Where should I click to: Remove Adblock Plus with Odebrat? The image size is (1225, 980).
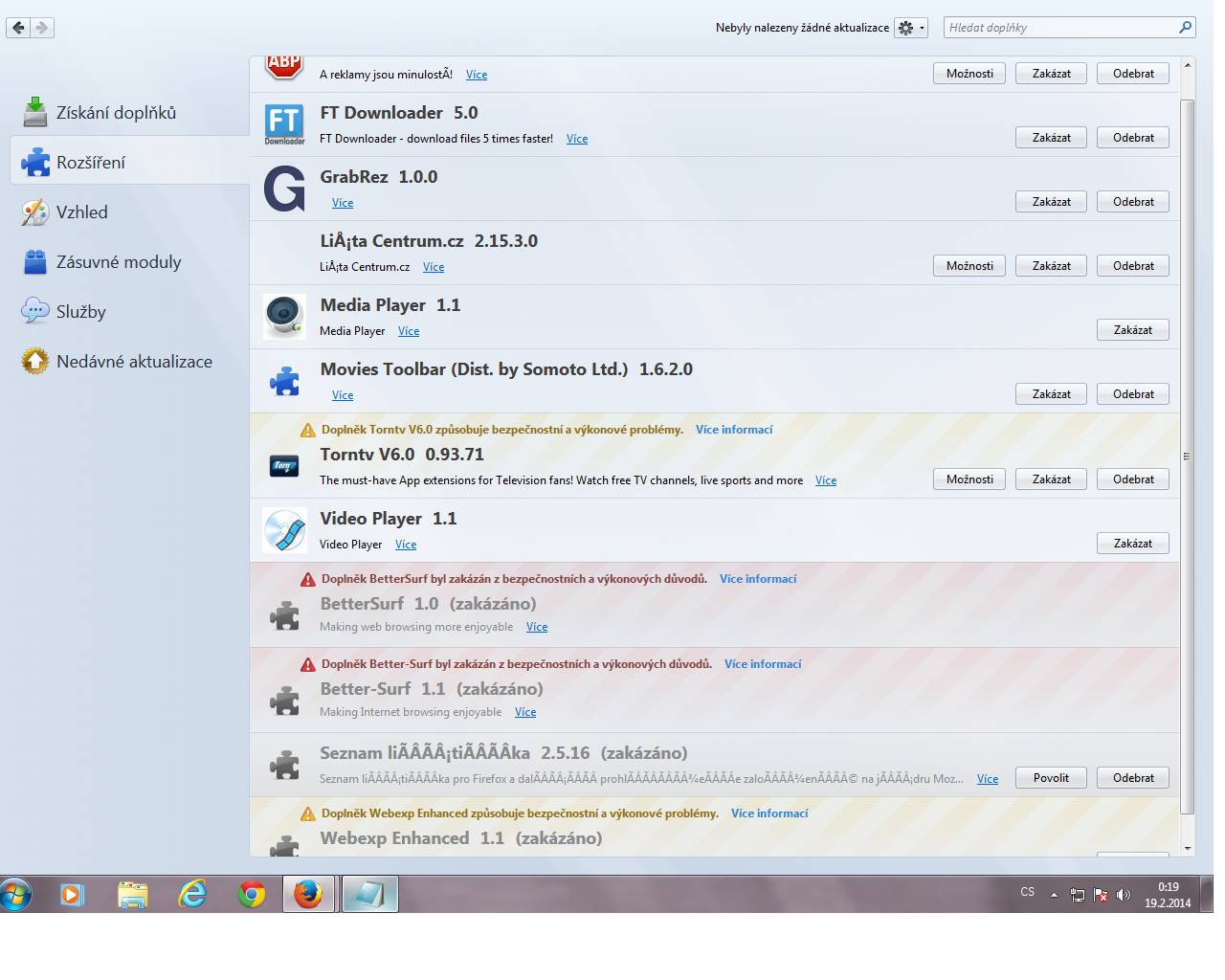pos(1133,74)
